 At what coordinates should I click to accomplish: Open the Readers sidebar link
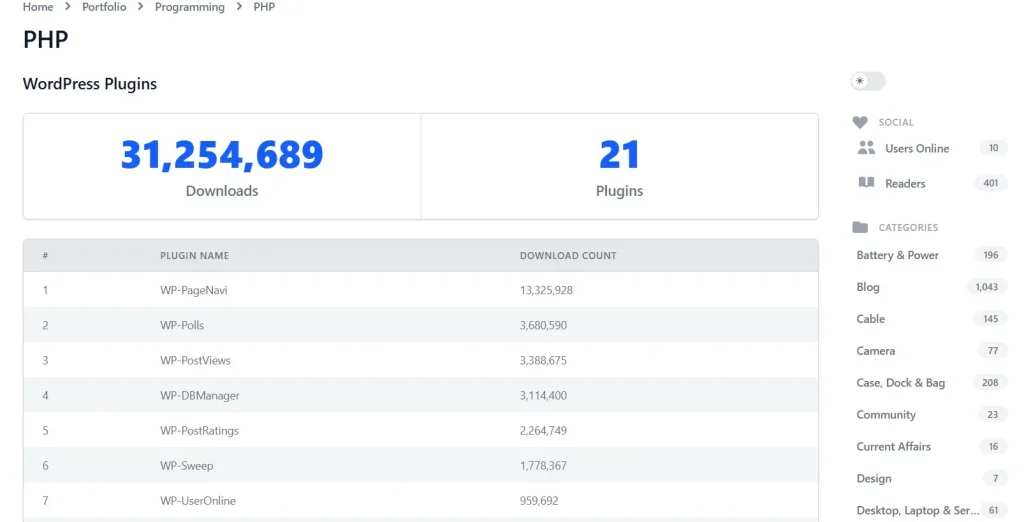point(905,184)
